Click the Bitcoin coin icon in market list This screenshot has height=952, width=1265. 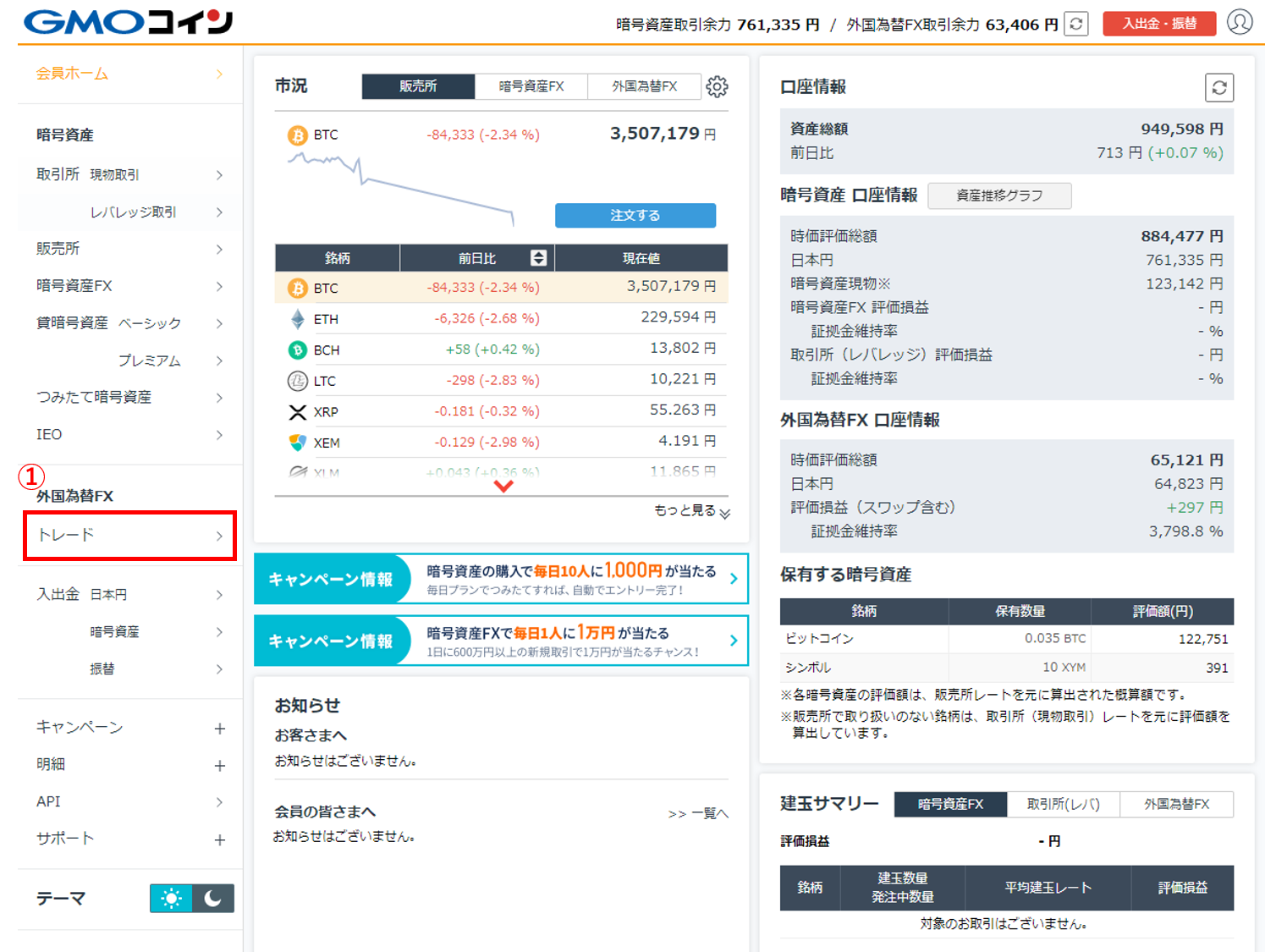pyautogui.click(x=297, y=288)
